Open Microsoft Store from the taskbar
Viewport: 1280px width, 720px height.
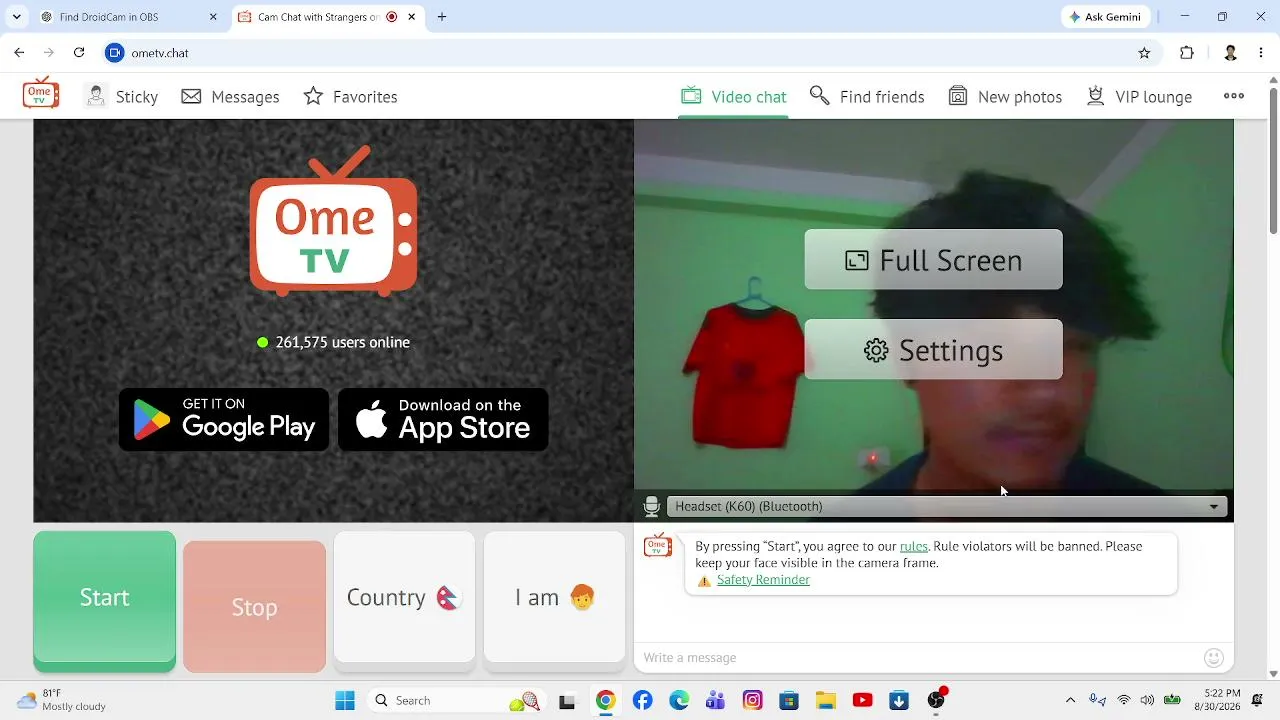pyautogui.click(x=789, y=701)
